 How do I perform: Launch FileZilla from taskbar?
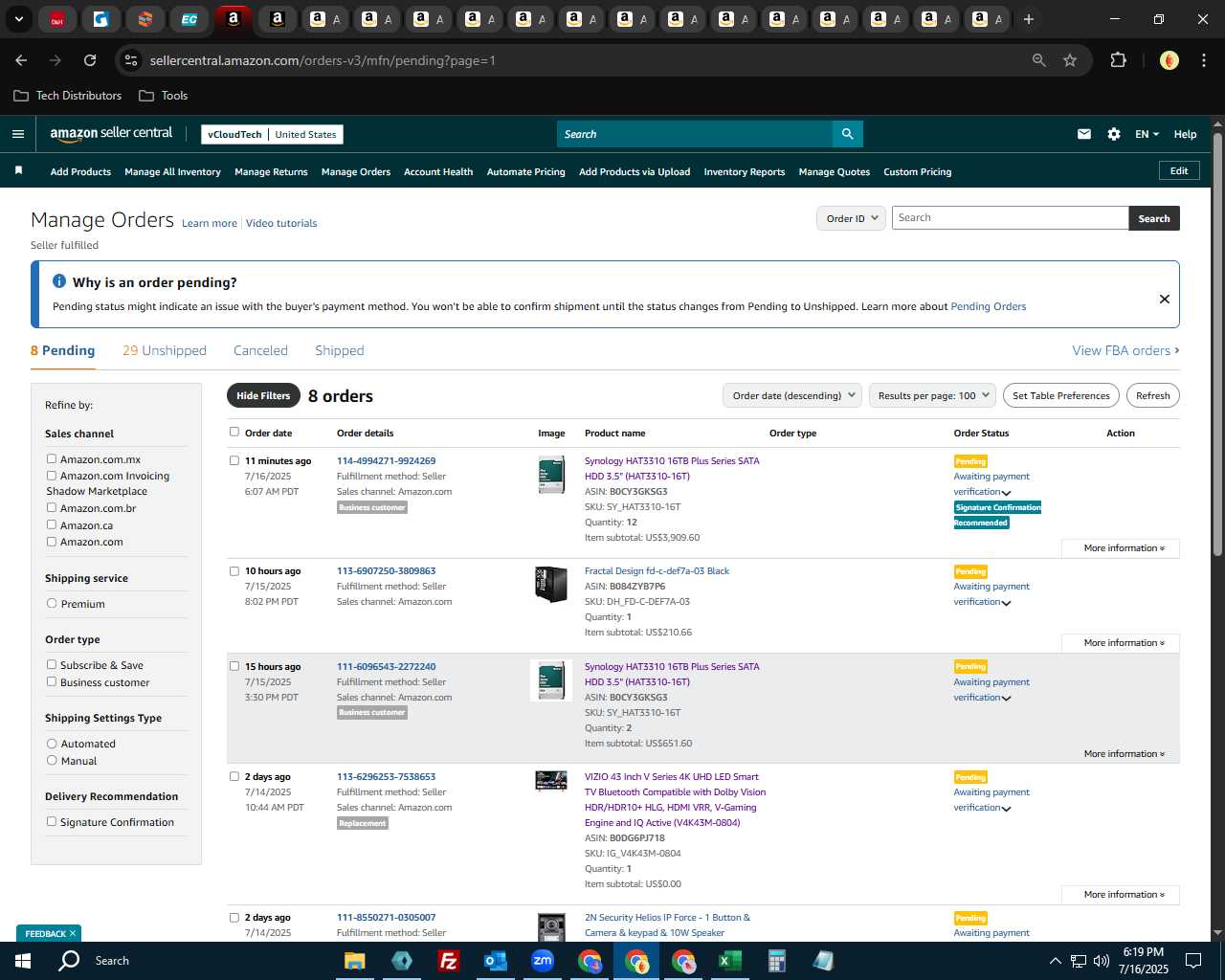(x=448, y=961)
